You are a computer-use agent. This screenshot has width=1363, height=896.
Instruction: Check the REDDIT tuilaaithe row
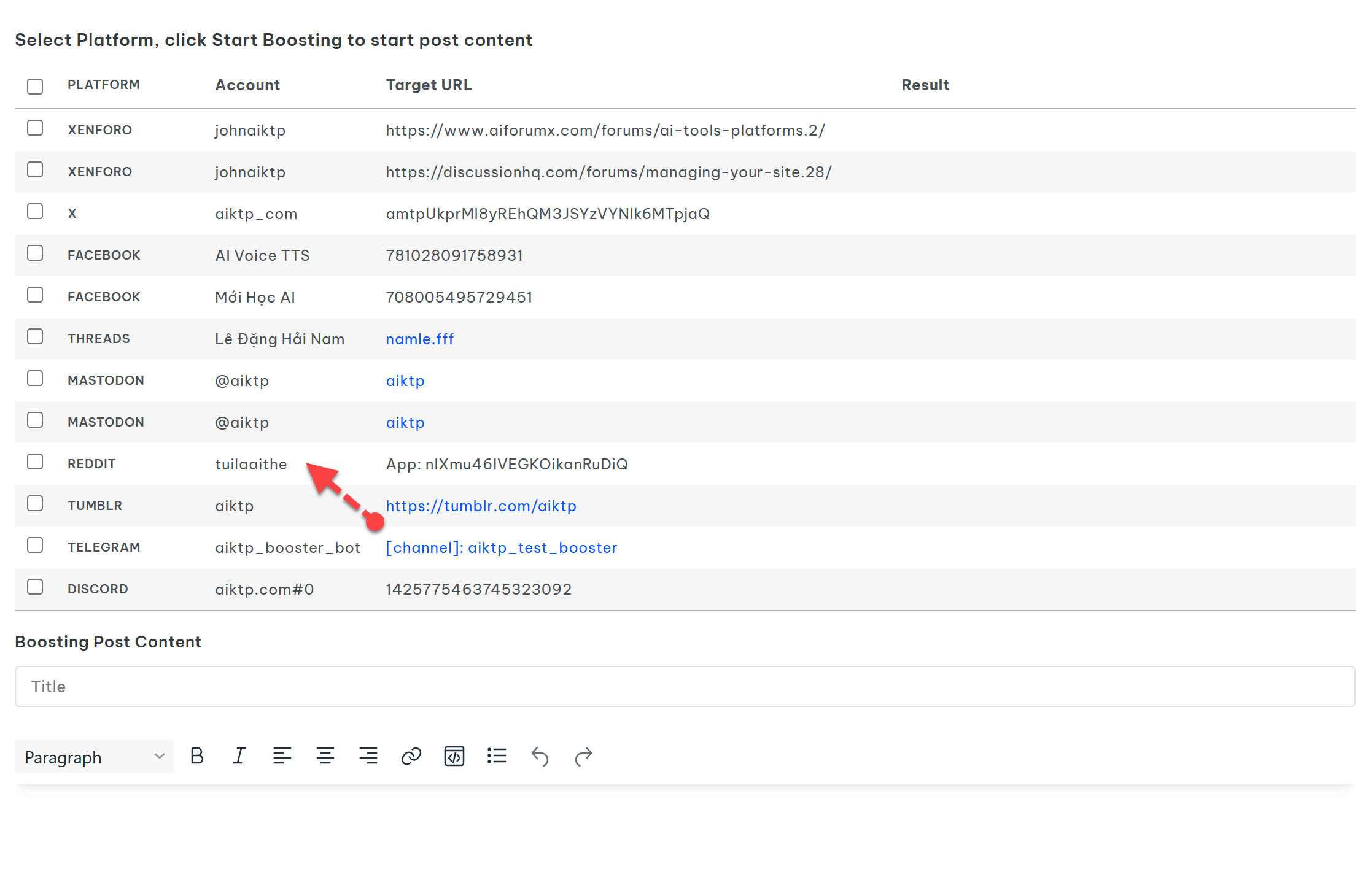[35, 462]
